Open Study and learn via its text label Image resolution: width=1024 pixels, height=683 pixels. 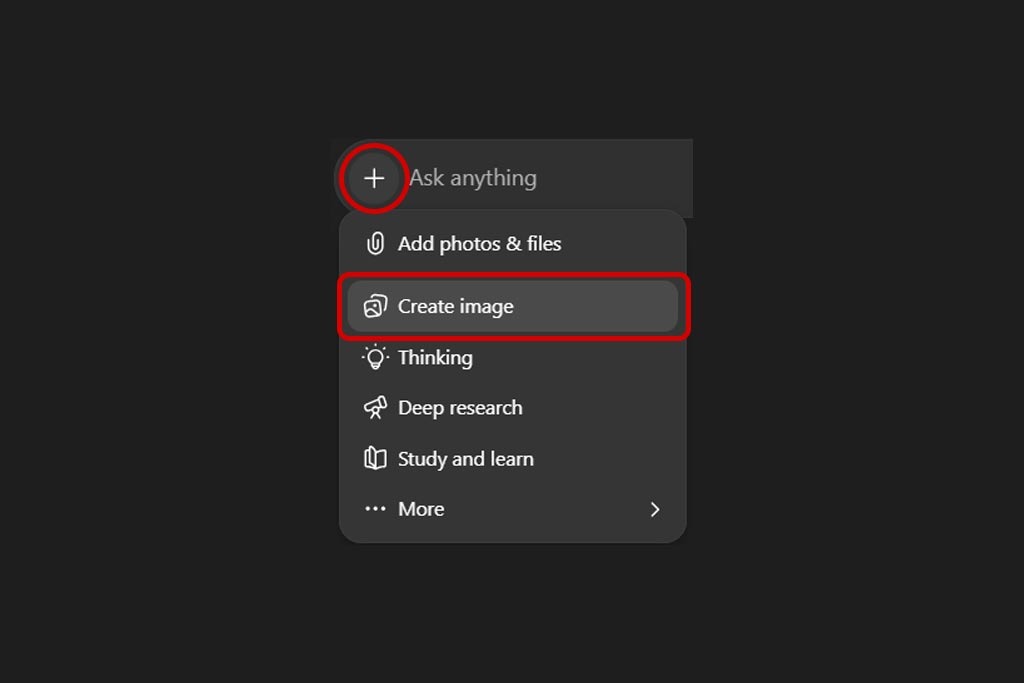[465, 459]
